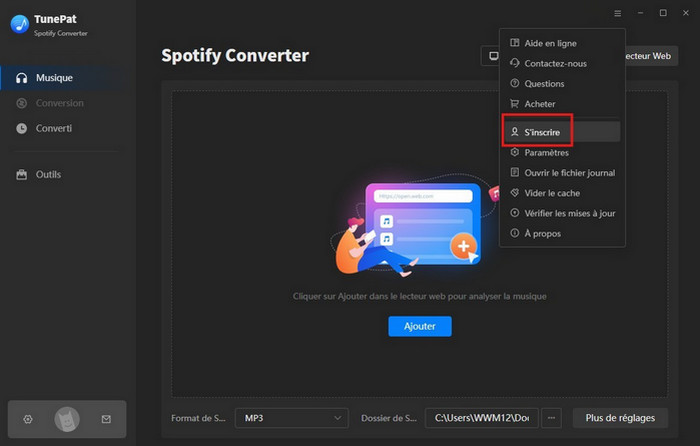
Task: Open the mail envelope icon in sidebar
Action: point(106,419)
